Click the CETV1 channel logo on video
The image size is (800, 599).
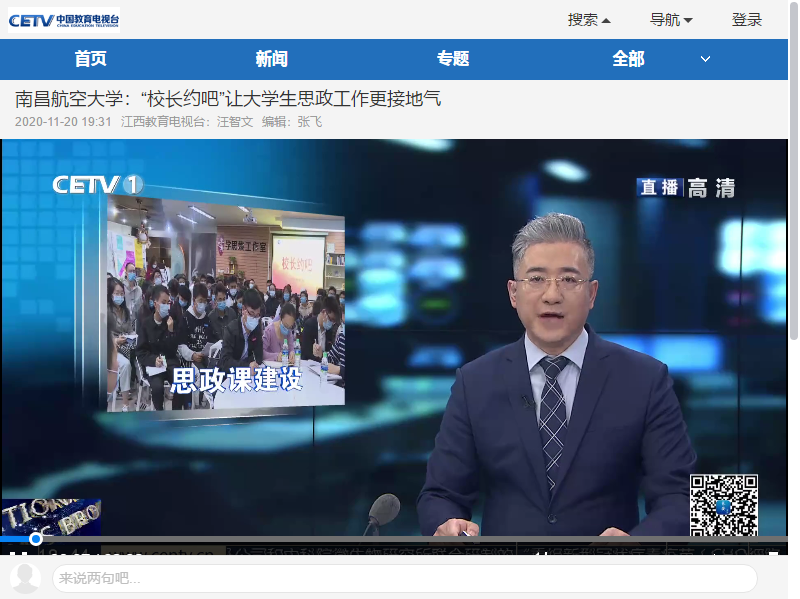click(x=98, y=185)
